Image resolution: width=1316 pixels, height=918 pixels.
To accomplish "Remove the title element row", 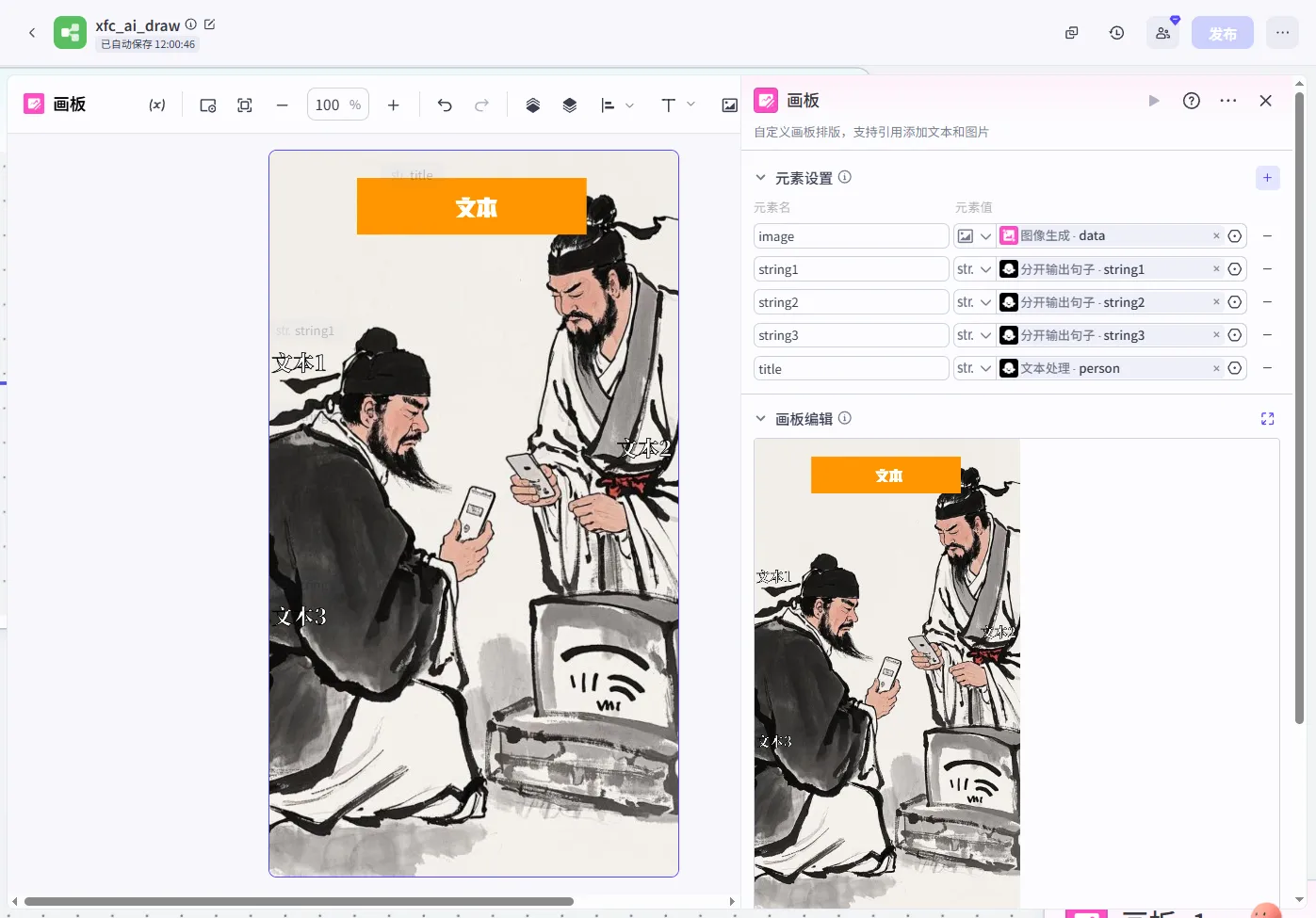I will [x=1268, y=368].
